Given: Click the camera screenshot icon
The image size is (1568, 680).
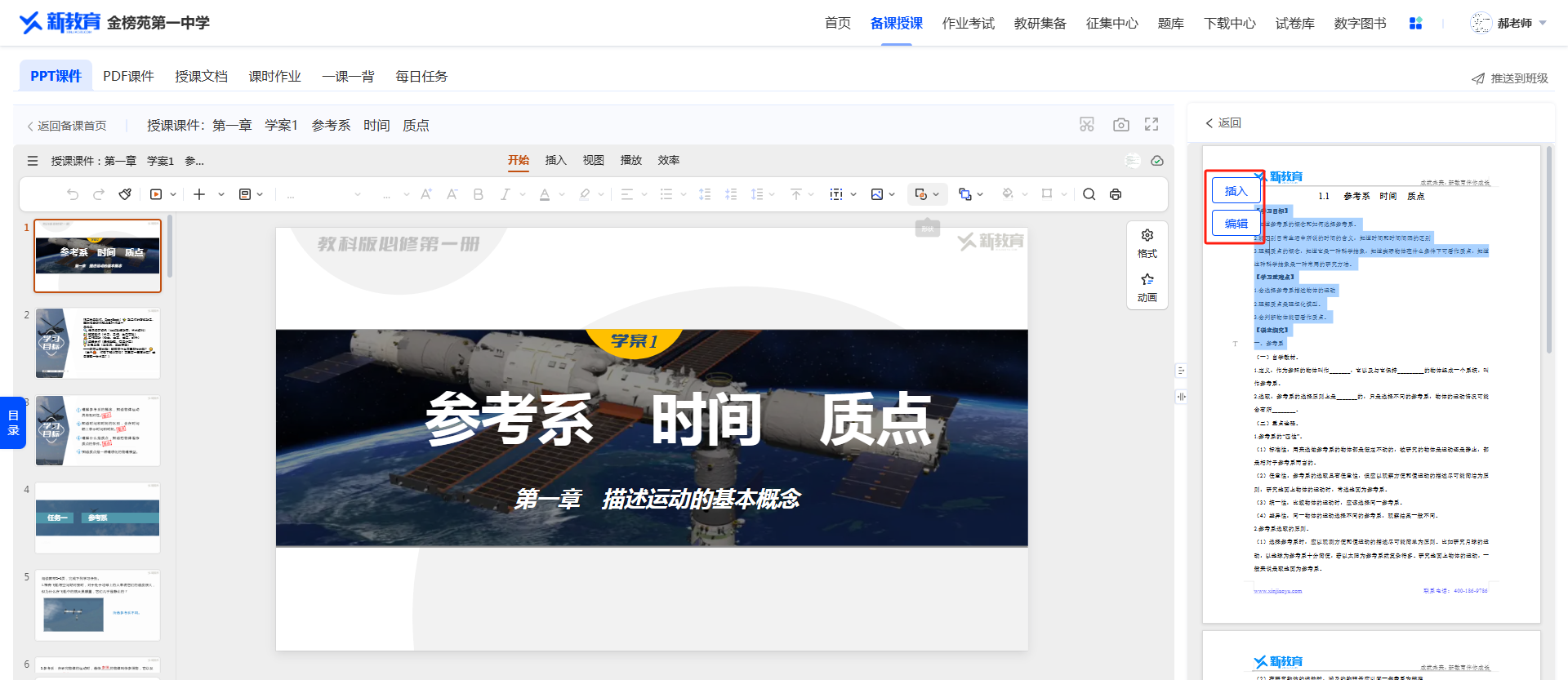Looking at the screenshot, I should (1121, 124).
